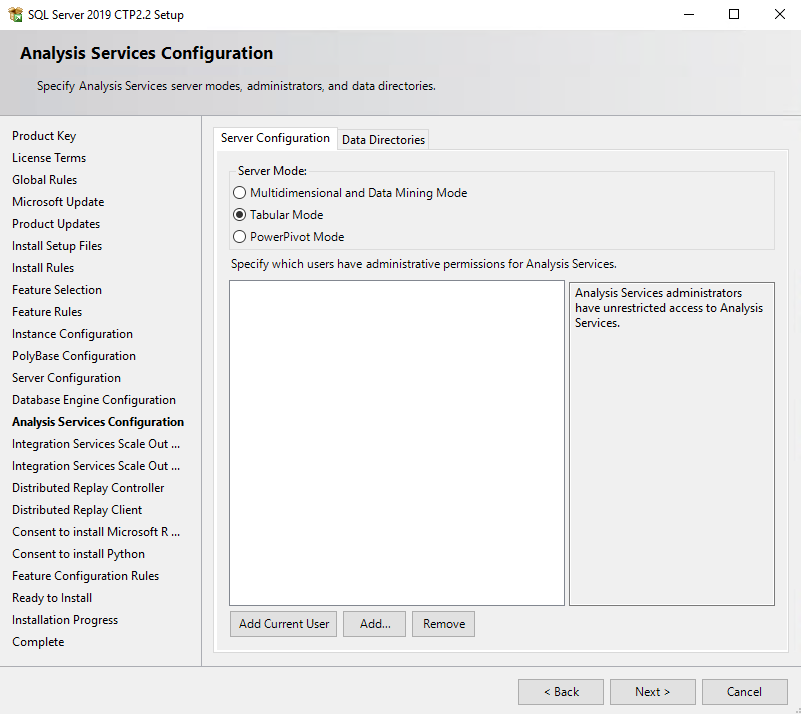Click the Product Updates step
The image size is (801, 714).
(56, 224)
